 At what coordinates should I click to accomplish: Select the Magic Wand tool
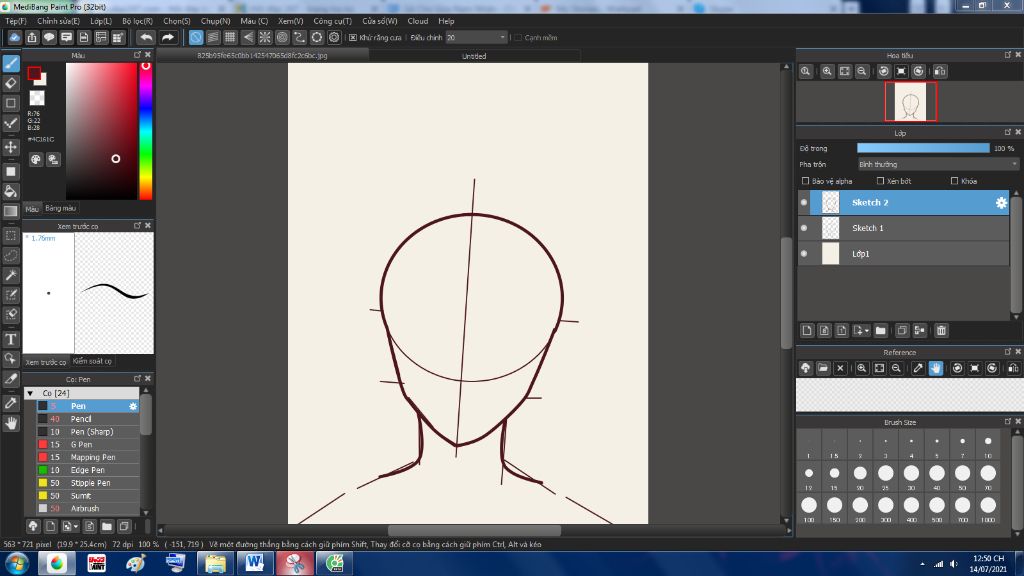(11, 275)
